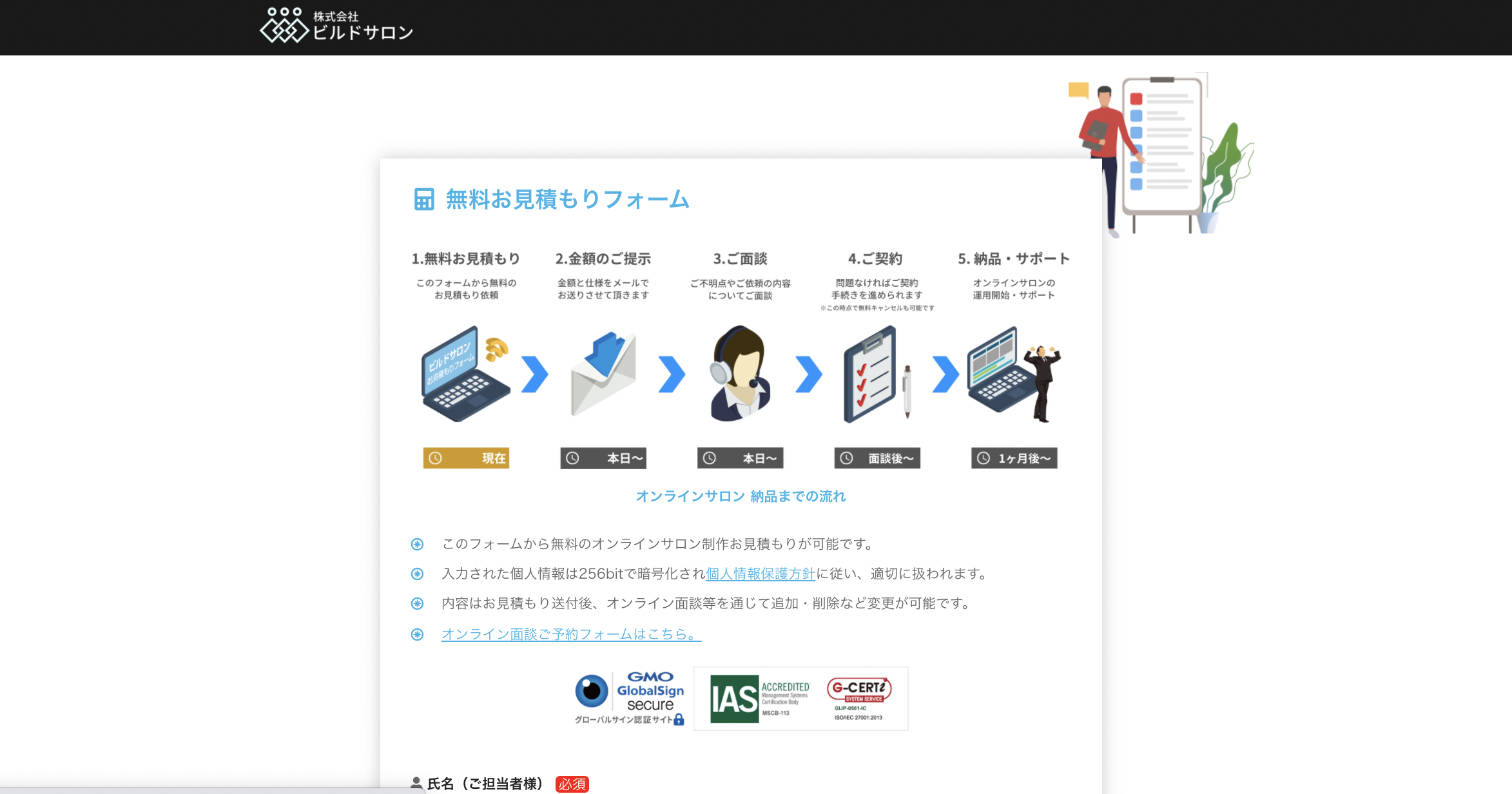Click the bullet marker beside the 256bit encryption note

coord(418,573)
